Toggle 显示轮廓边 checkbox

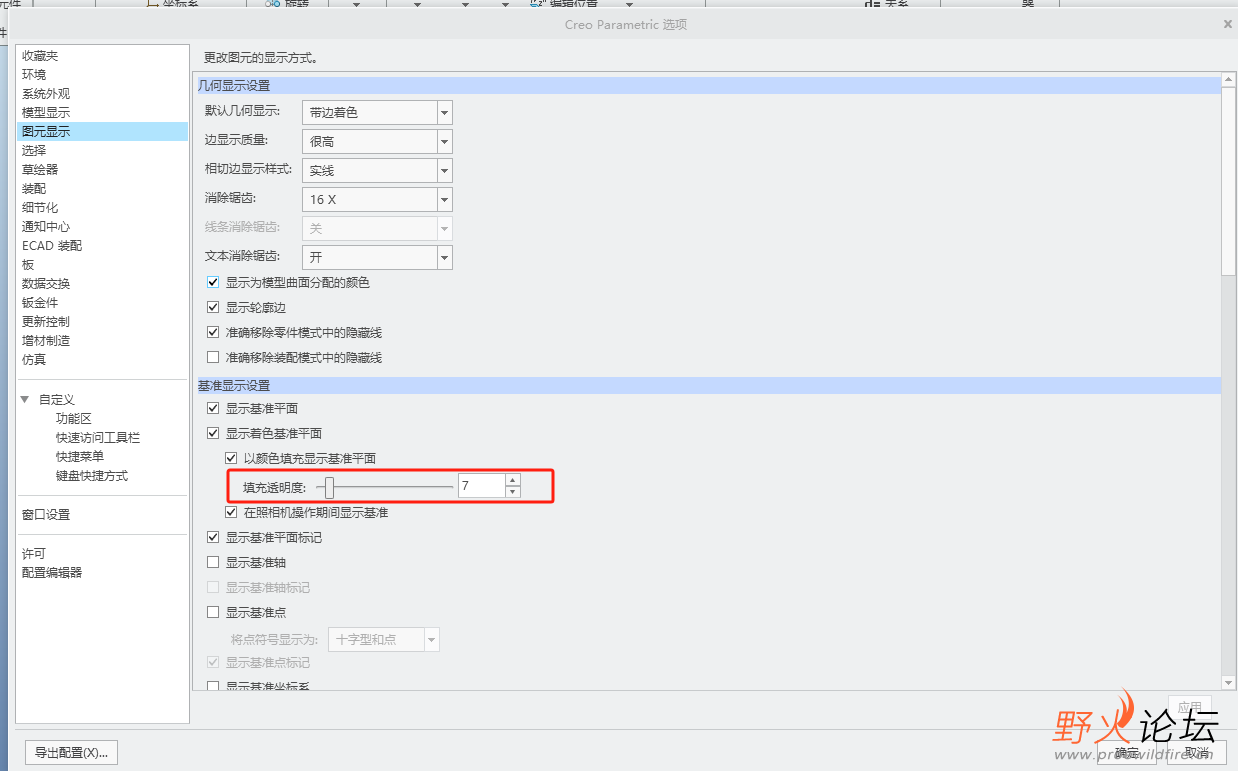click(x=213, y=307)
